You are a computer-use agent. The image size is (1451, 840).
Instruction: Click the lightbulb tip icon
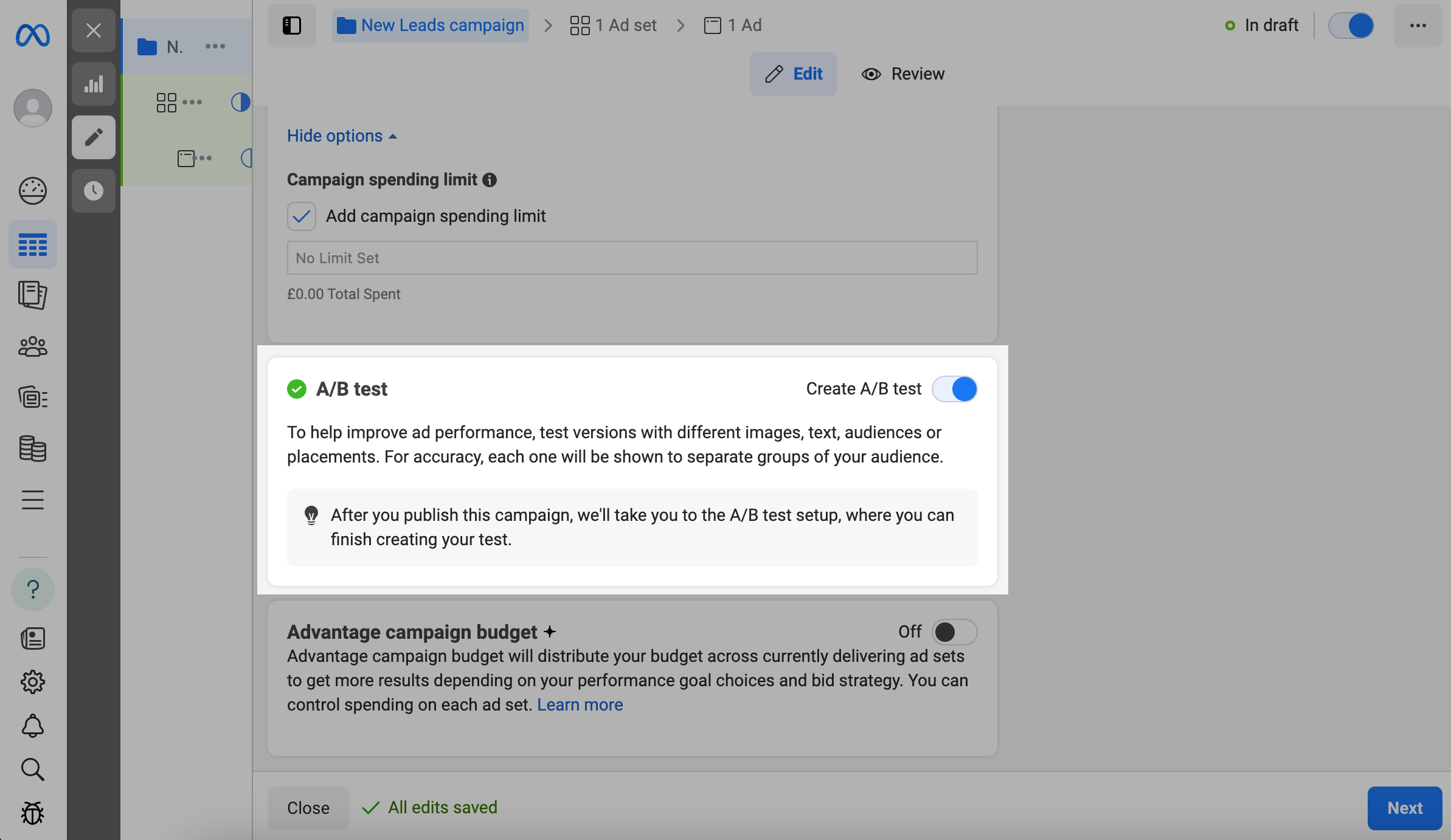[311, 515]
